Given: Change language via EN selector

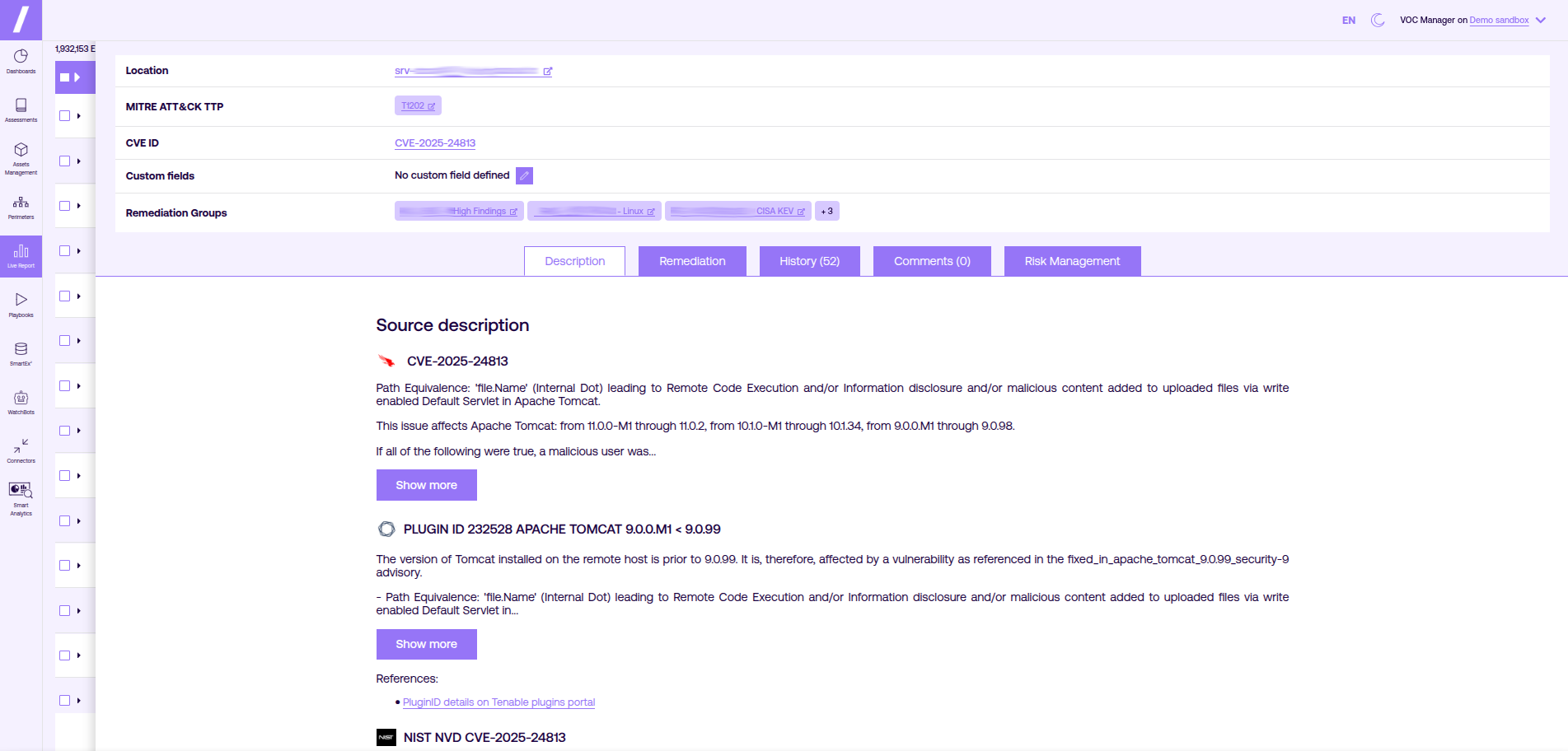Looking at the screenshot, I should click(1348, 20).
